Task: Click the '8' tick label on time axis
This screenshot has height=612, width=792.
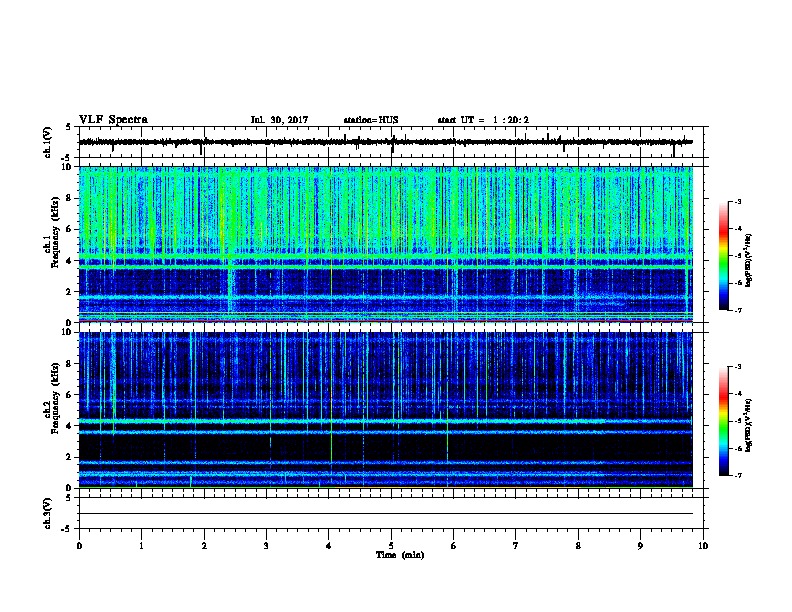Action: [x=578, y=546]
